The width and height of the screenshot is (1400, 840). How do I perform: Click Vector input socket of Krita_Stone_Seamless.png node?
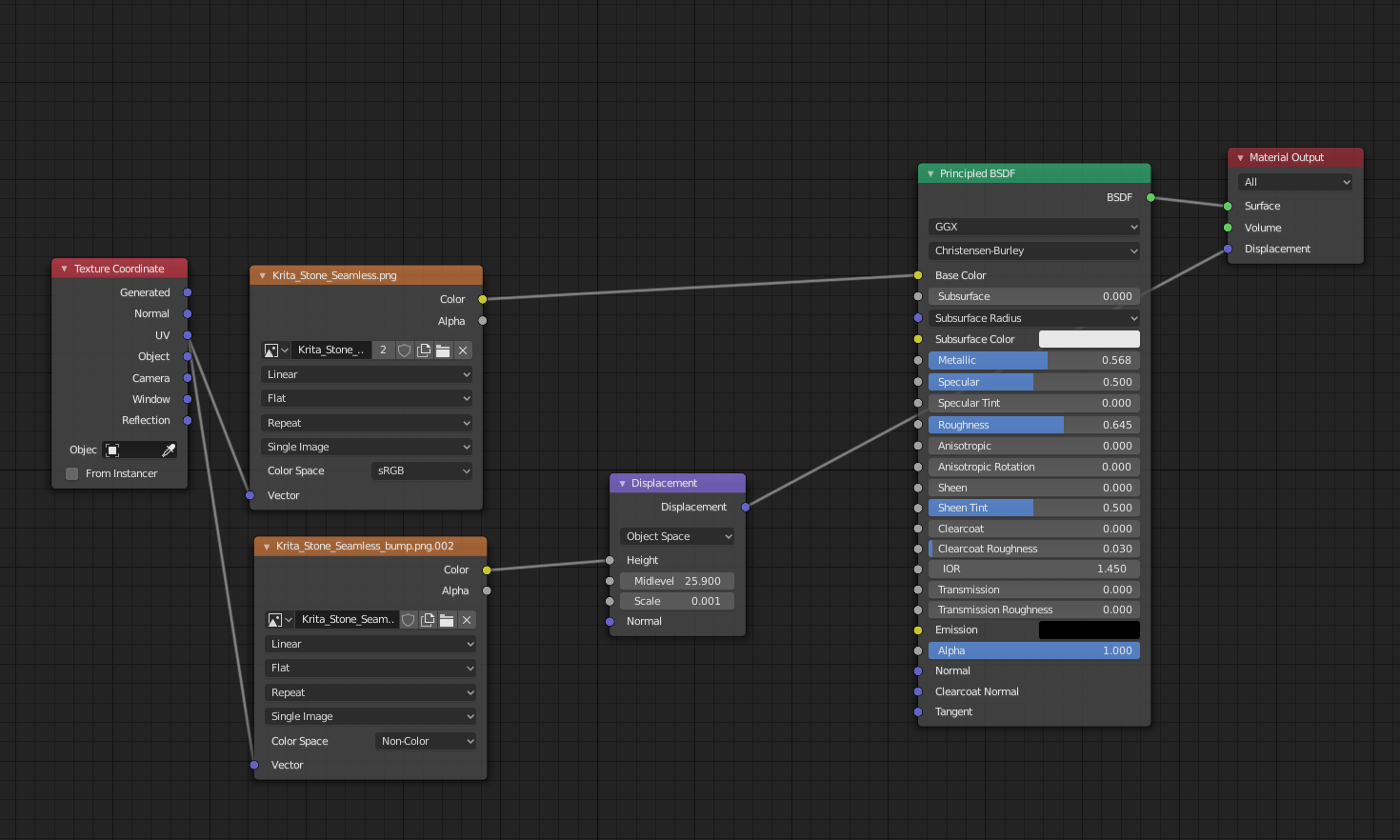(x=250, y=495)
